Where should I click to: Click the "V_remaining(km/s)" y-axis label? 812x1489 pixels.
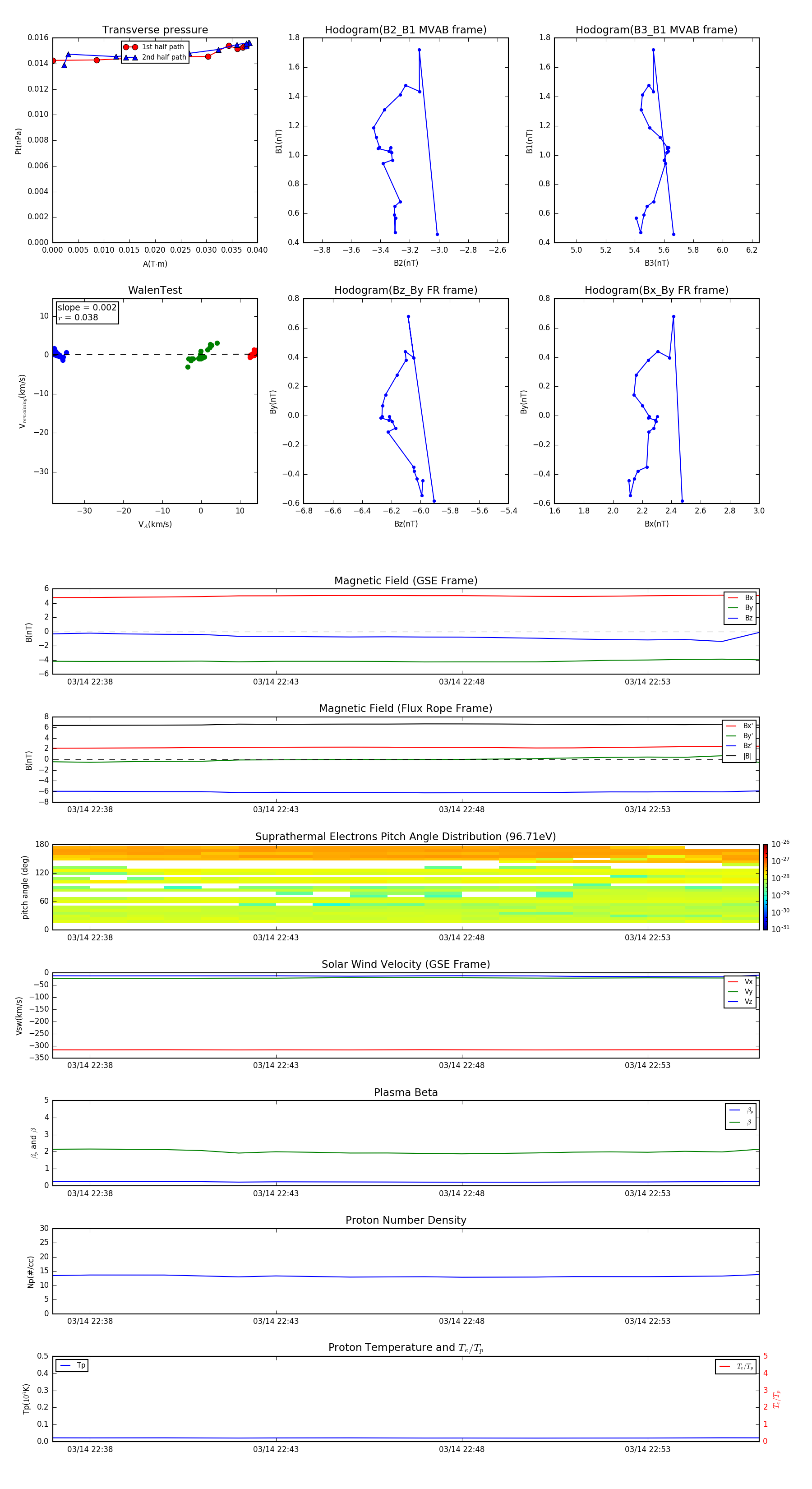pos(22,401)
